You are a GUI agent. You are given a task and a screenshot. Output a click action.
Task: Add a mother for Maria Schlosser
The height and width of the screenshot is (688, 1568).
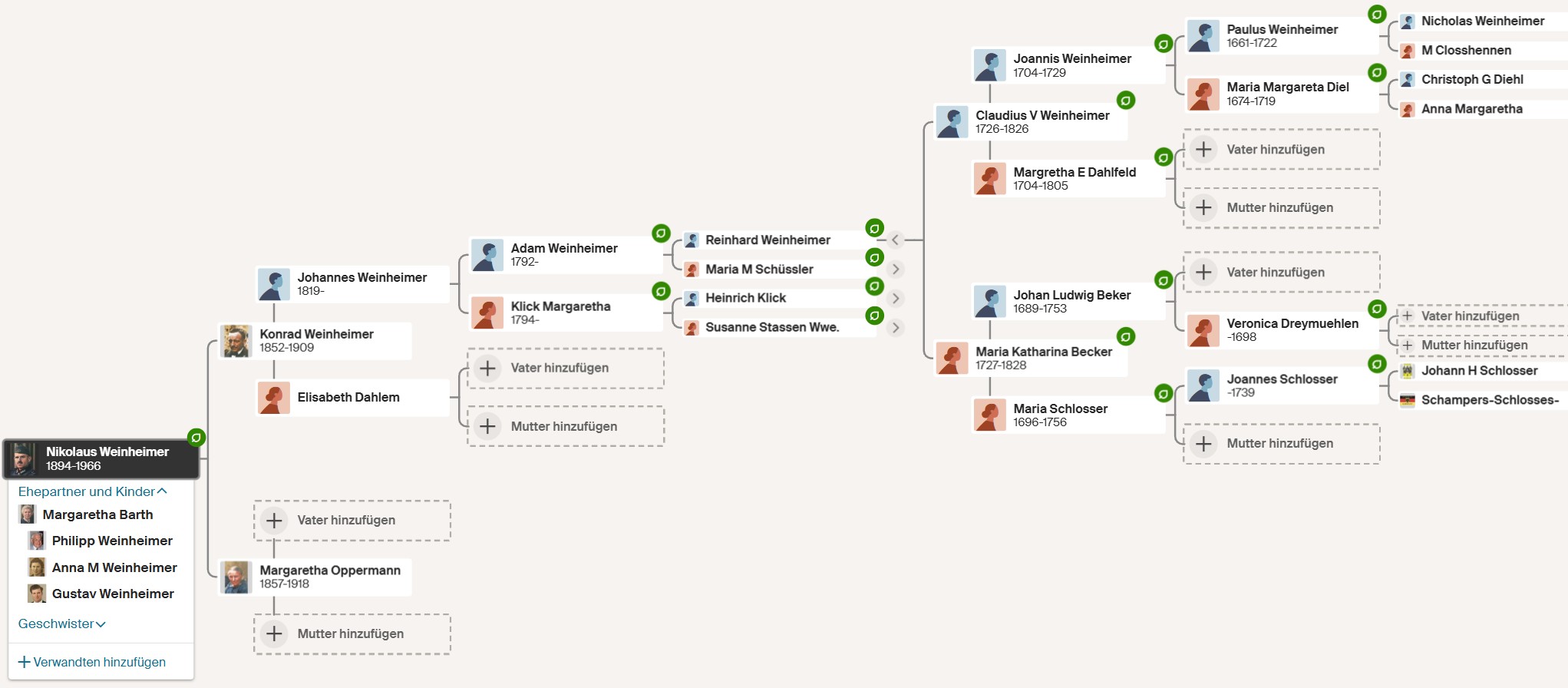(1280, 444)
